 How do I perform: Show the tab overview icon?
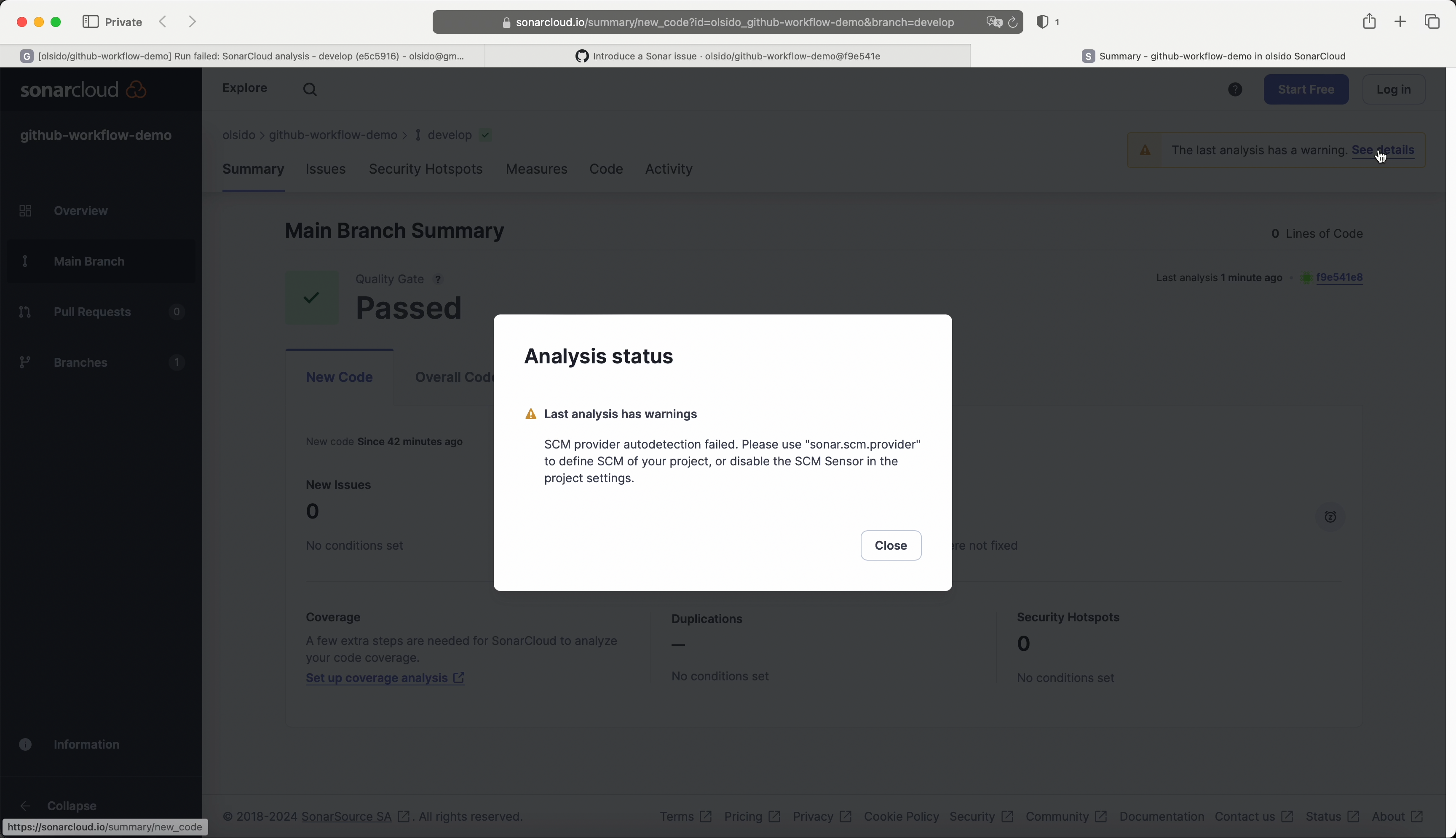1432,22
